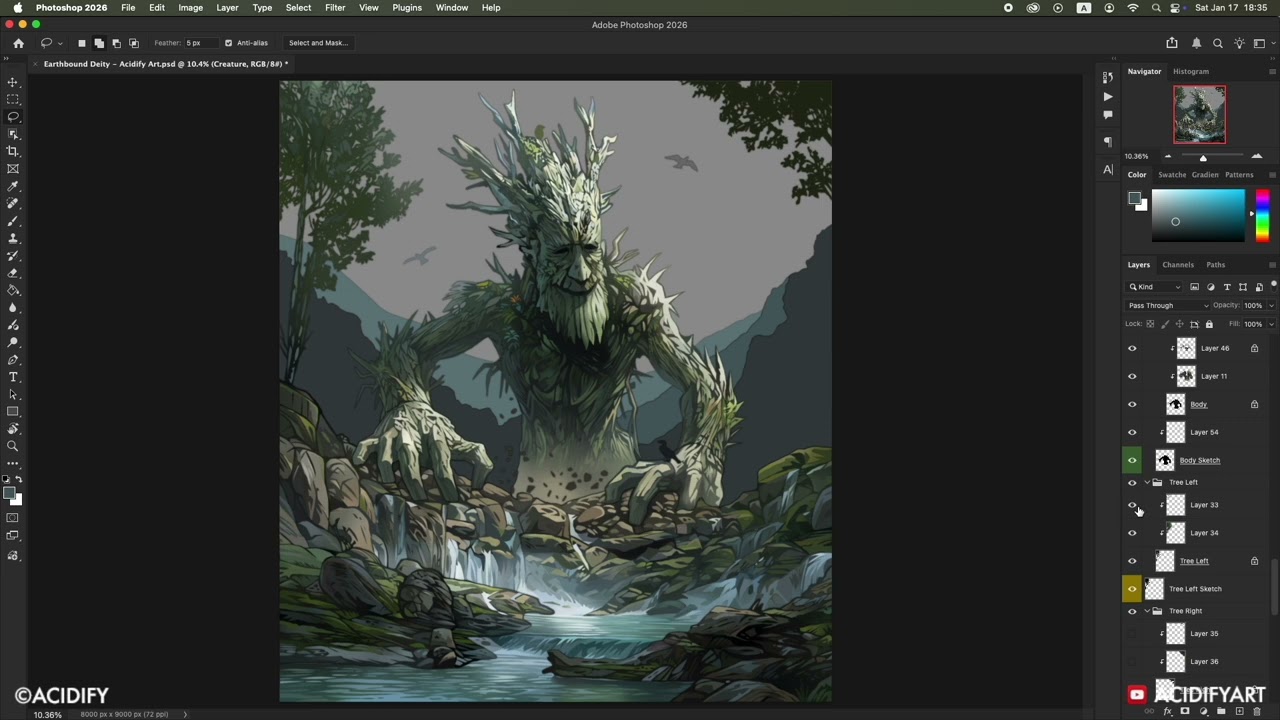1280x720 pixels.
Task: Open the Plugins menu
Action: tap(407, 7)
